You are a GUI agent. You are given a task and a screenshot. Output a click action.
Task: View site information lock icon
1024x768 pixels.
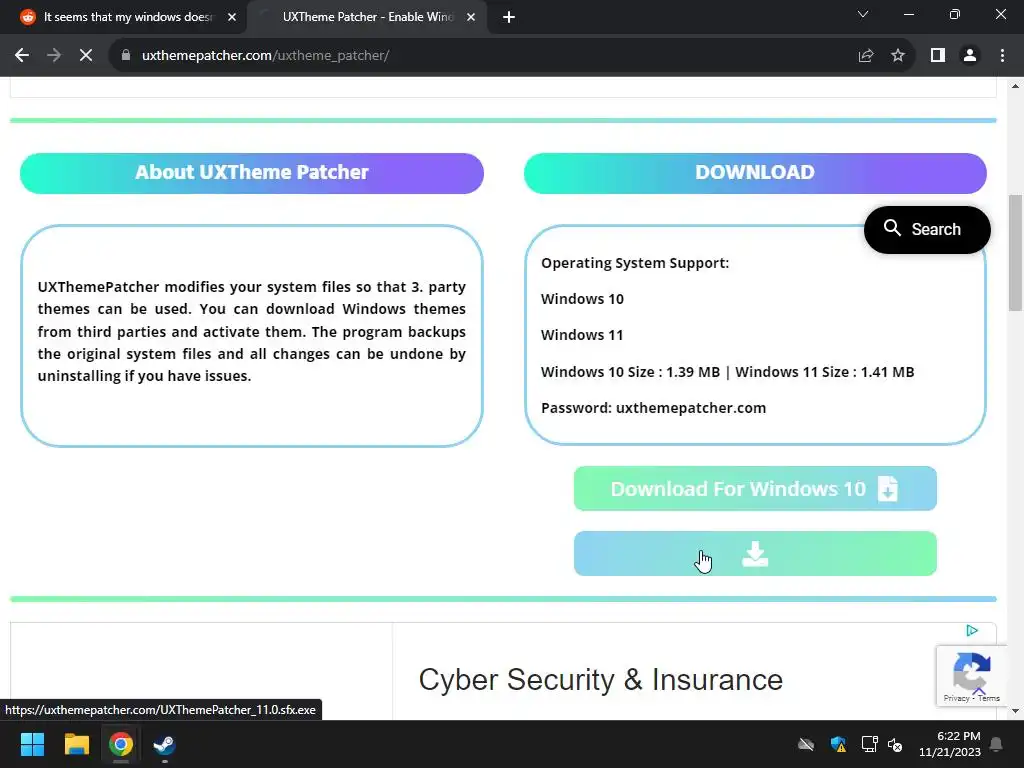pyautogui.click(x=126, y=56)
